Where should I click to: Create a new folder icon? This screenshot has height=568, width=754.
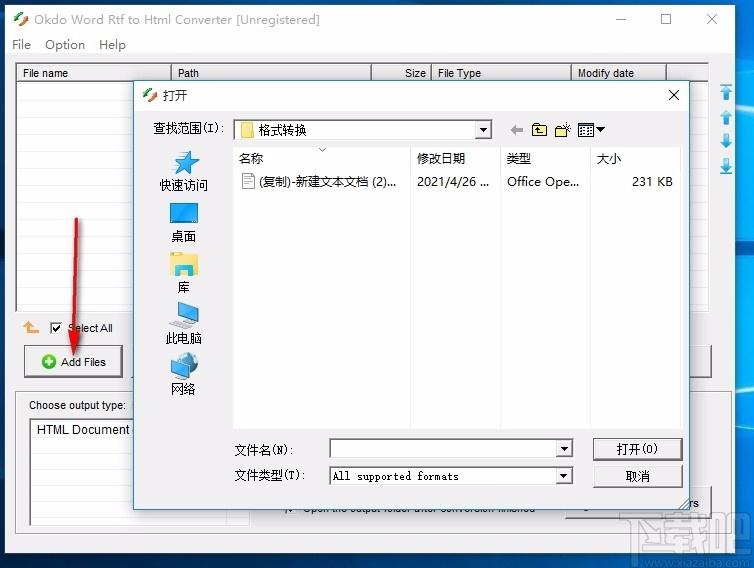click(x=562, y=130)
